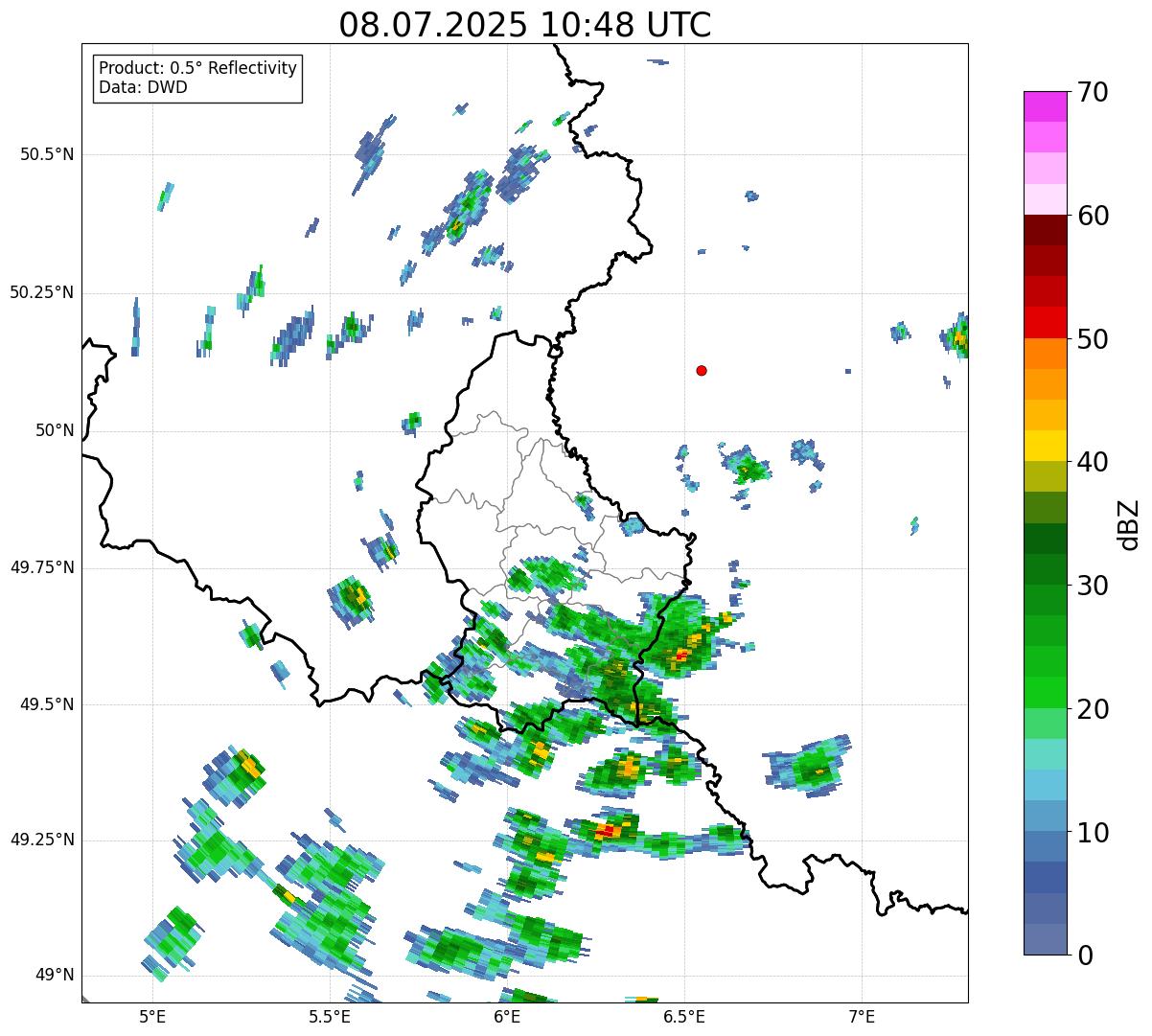Click the 6°E longitude label
The width and height of the screenshot is (1152, 1036).
507,1016
